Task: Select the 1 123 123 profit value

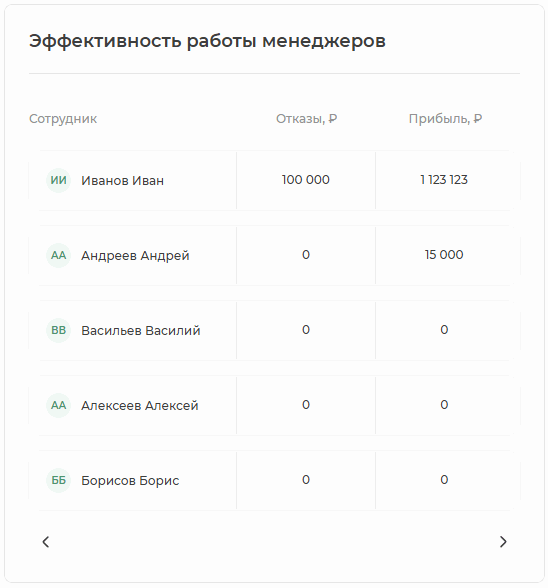Action: coord(444,180)
